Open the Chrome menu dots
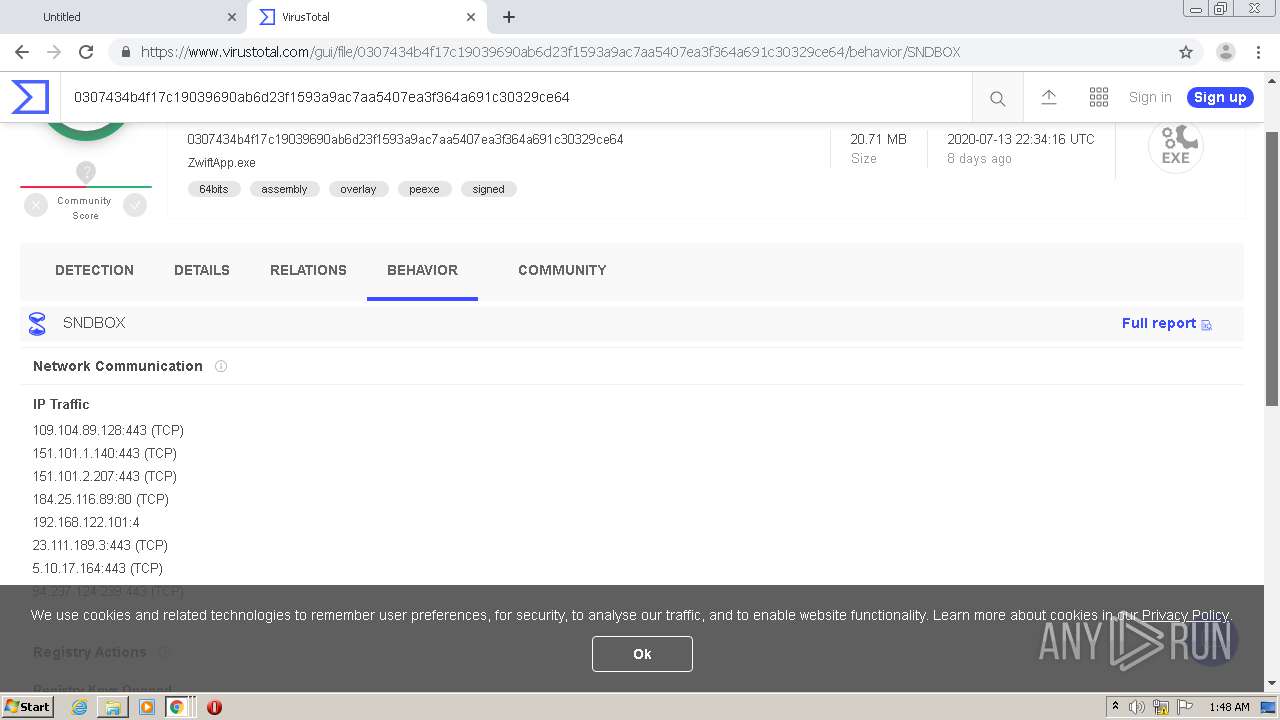Image resolution: width=1280 pixels, height=720 pixels. coord(1259,52)
